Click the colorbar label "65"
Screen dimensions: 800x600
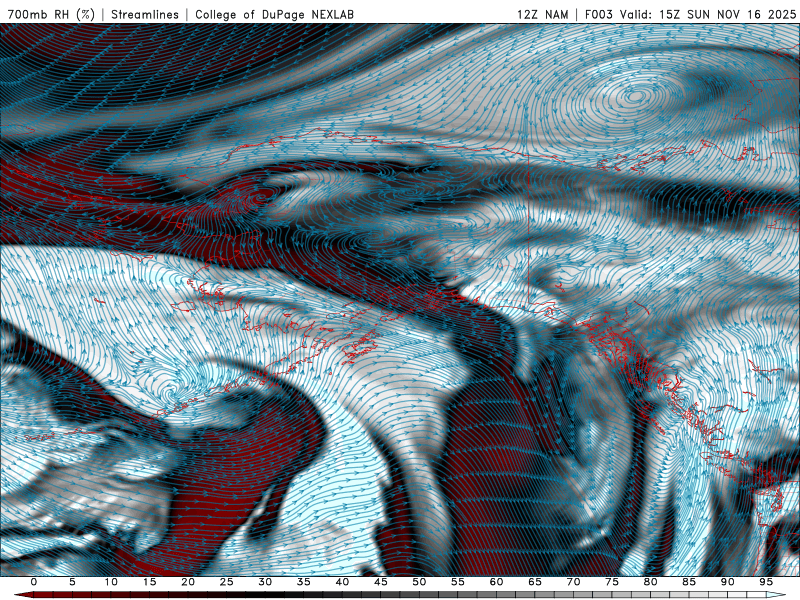[x=535, y=582]
